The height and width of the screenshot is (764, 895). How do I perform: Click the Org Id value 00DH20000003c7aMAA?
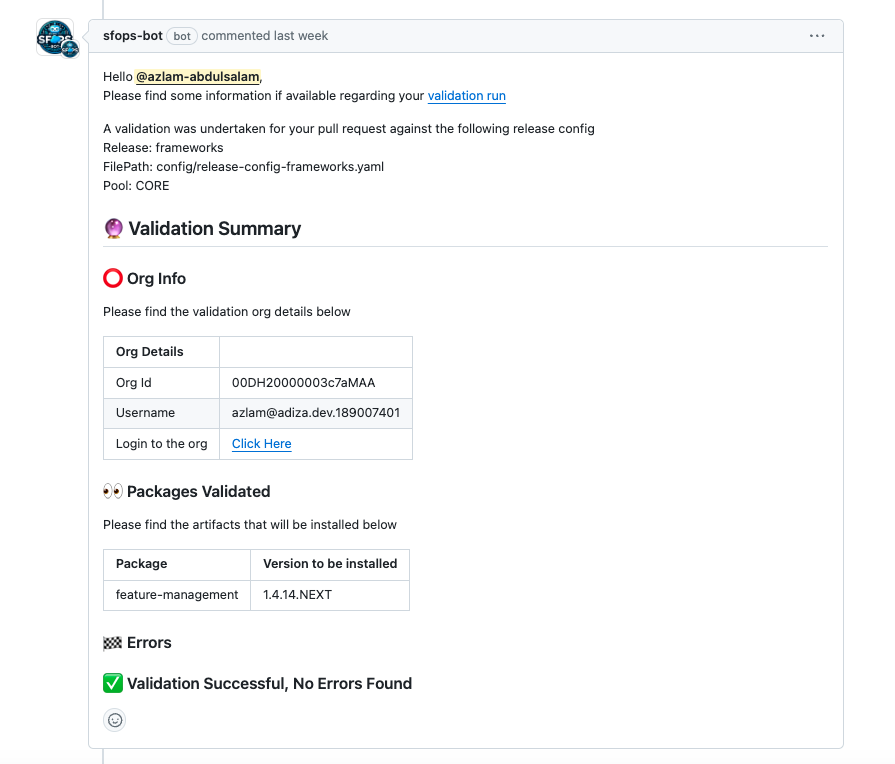pyautogui.click(x=303, y=383)
